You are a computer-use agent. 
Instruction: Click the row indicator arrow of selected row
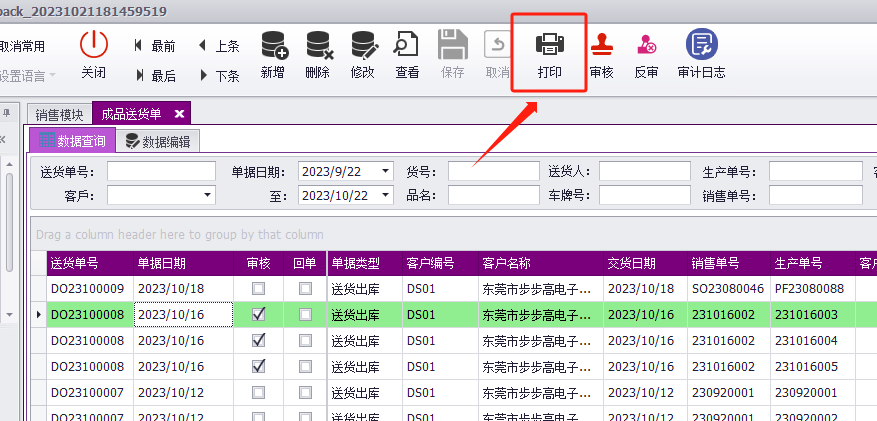tap(39, 315)
